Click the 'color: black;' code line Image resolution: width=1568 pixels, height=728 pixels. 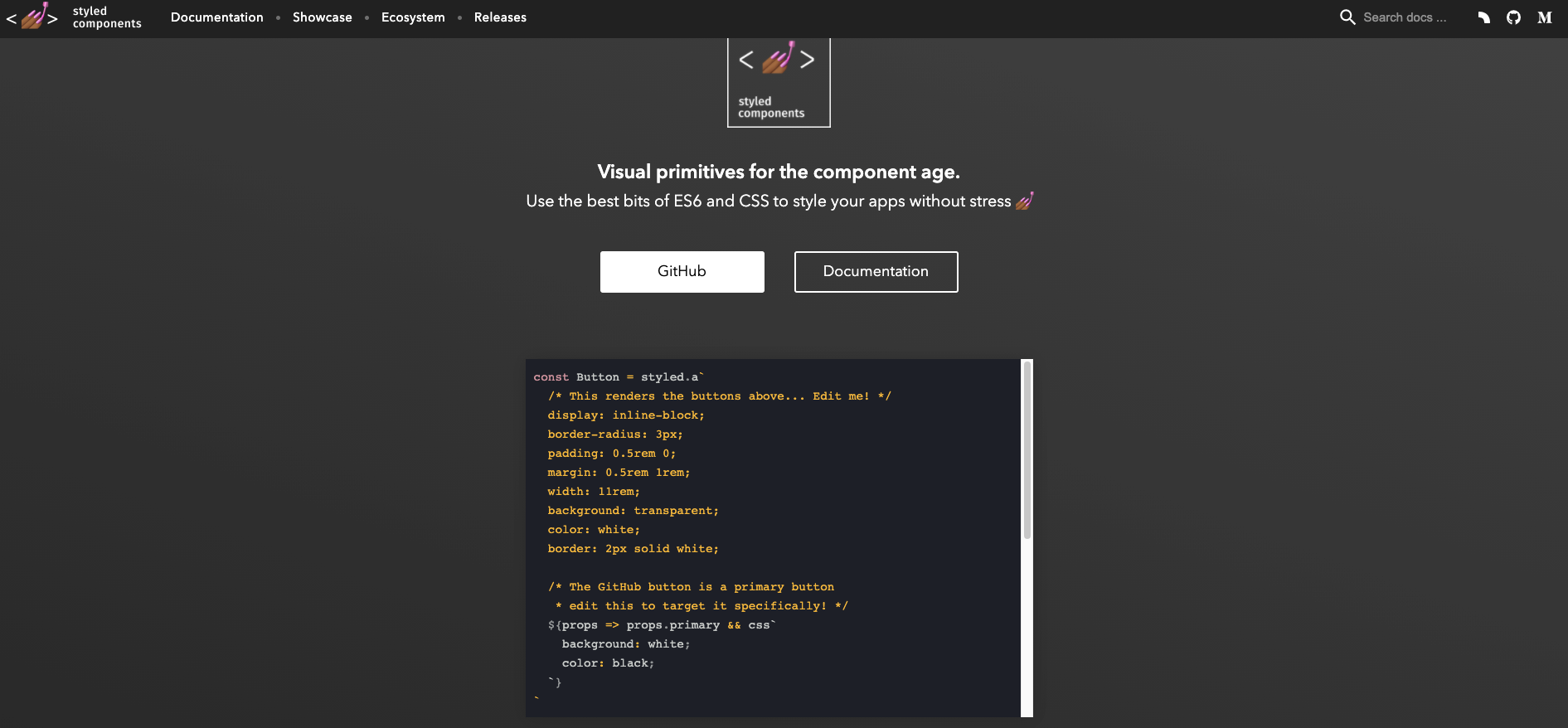point(608,663)
